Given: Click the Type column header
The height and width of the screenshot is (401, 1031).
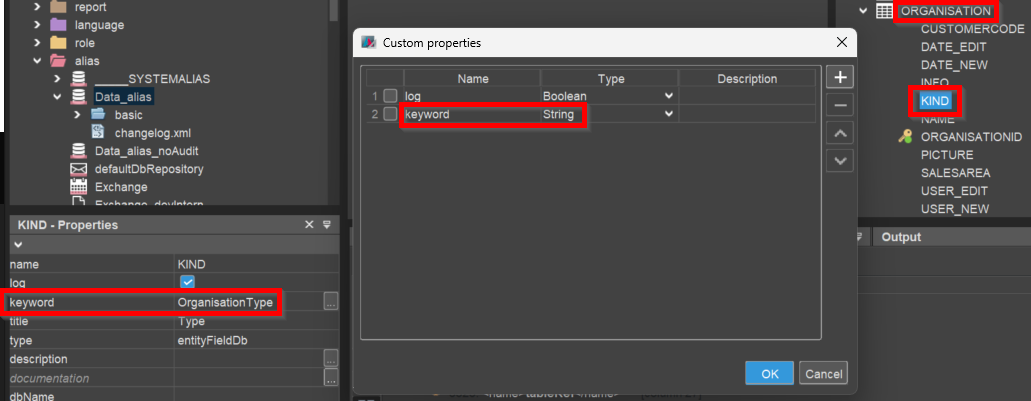Looking at the screenshot, I should point(610,79).
